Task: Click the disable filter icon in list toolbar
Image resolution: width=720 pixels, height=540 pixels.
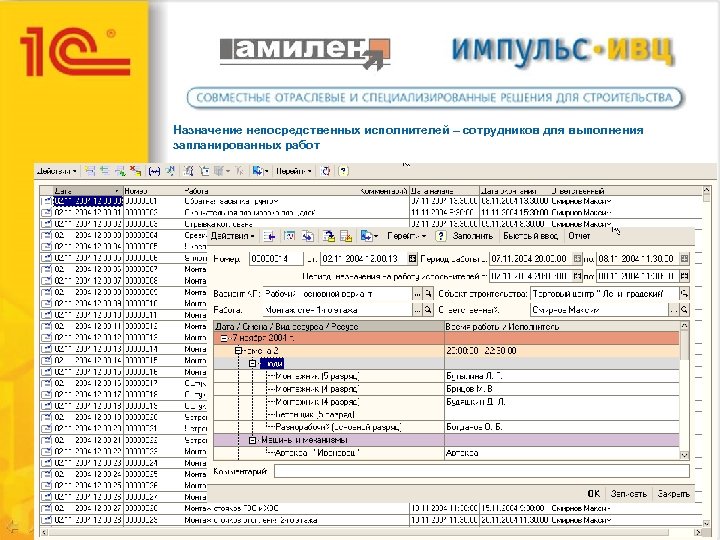Action: coord(239,171)
